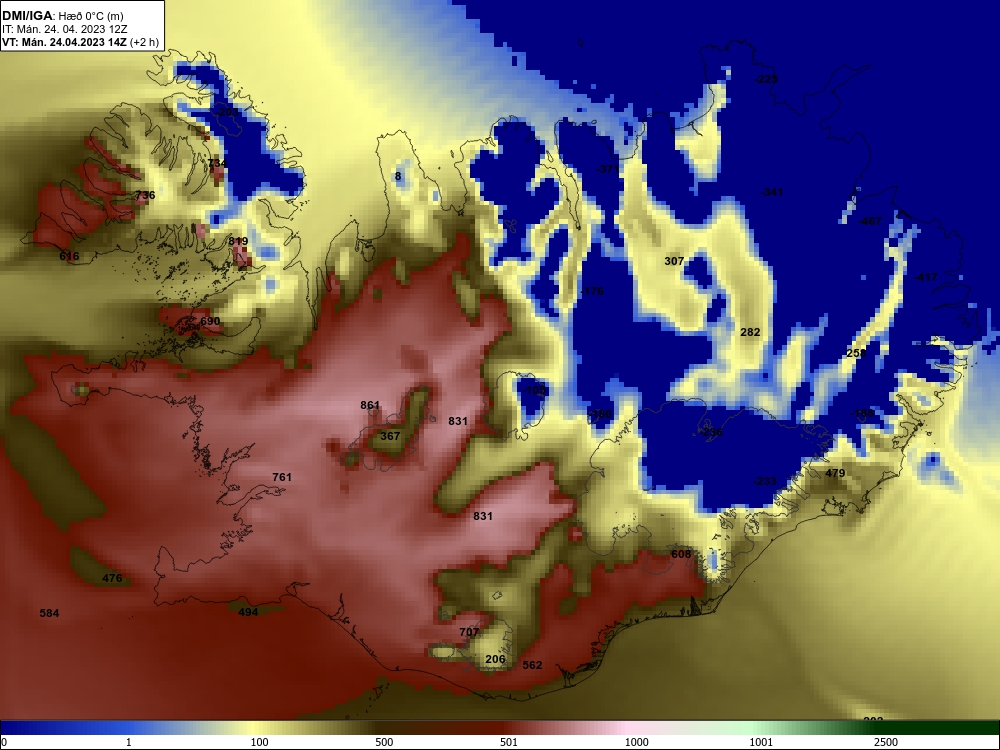
Task: Click the -223 value label
Action: tap(766, 80)
